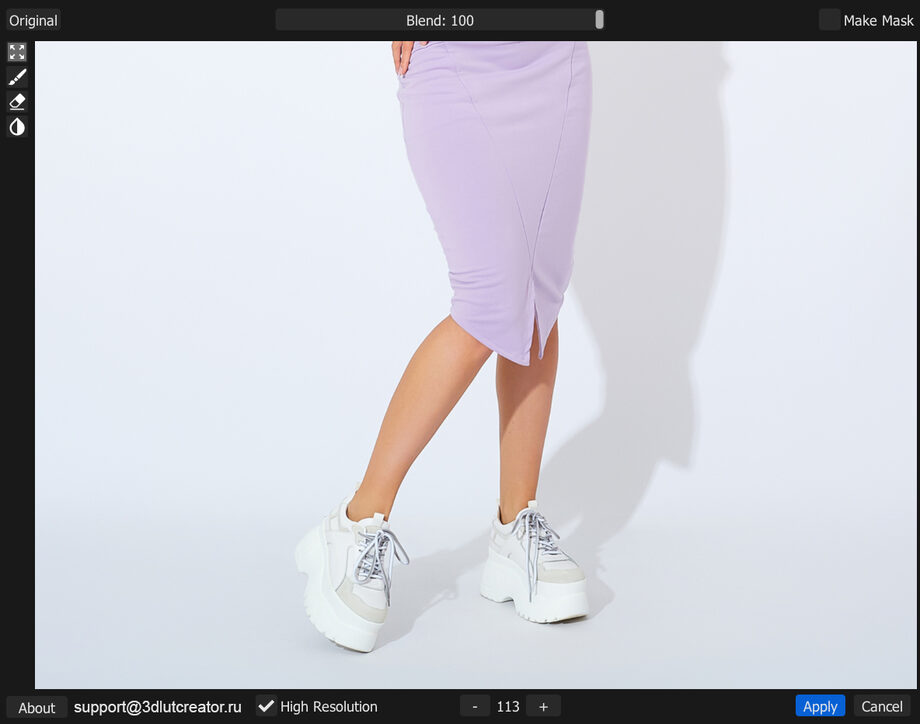This screenshot has height=724, width=920.
Task: Click the lilac skirt in the preview
Action: [495, 180]
